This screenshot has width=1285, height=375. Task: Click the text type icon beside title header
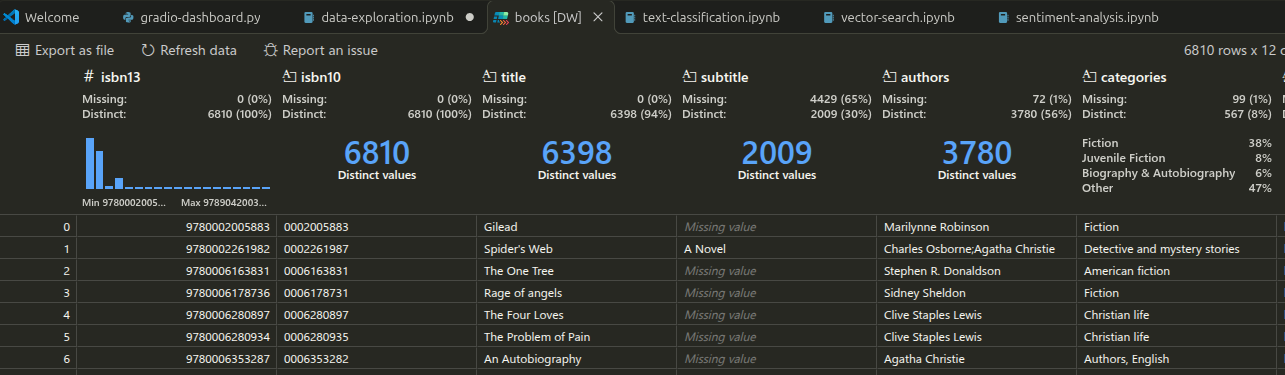tap(489, 77)
